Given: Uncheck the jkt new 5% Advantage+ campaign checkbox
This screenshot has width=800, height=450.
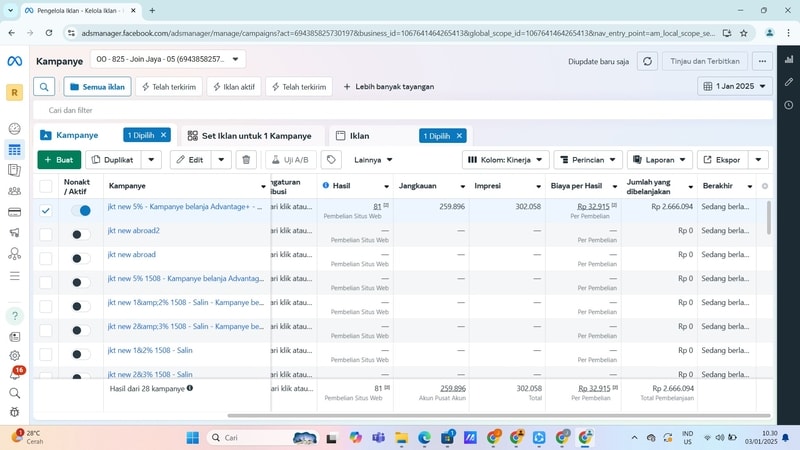Looking at the screenshot, I should tap(45, 210).
